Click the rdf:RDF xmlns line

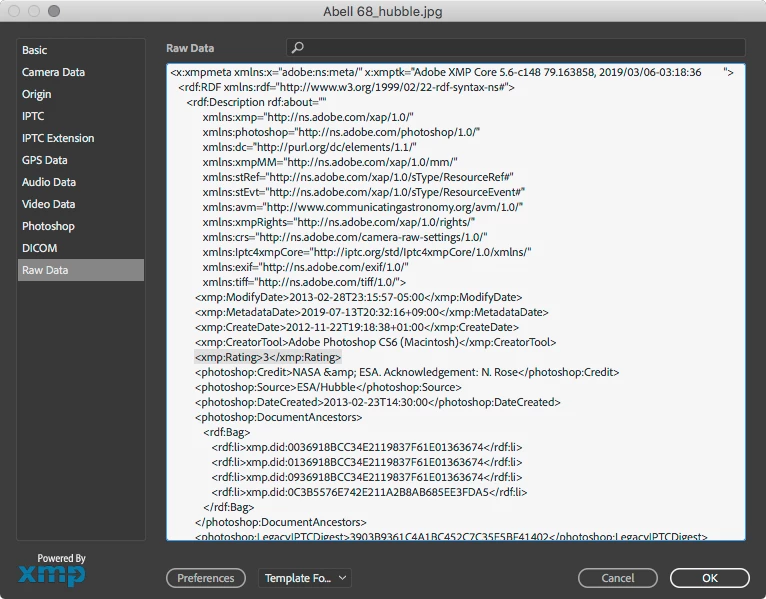[346, 87]
